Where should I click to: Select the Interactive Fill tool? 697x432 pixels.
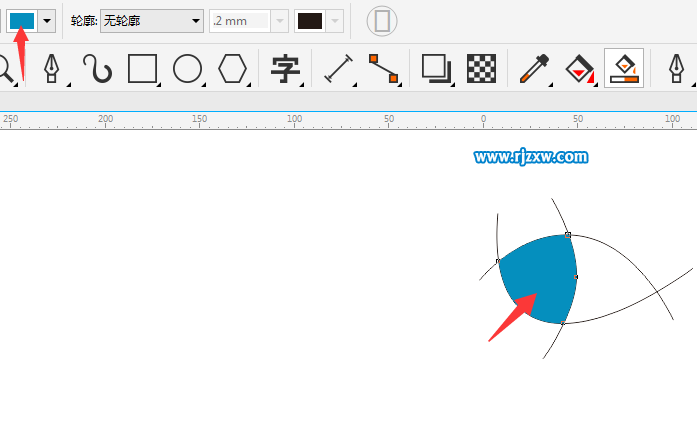[580, 68]
